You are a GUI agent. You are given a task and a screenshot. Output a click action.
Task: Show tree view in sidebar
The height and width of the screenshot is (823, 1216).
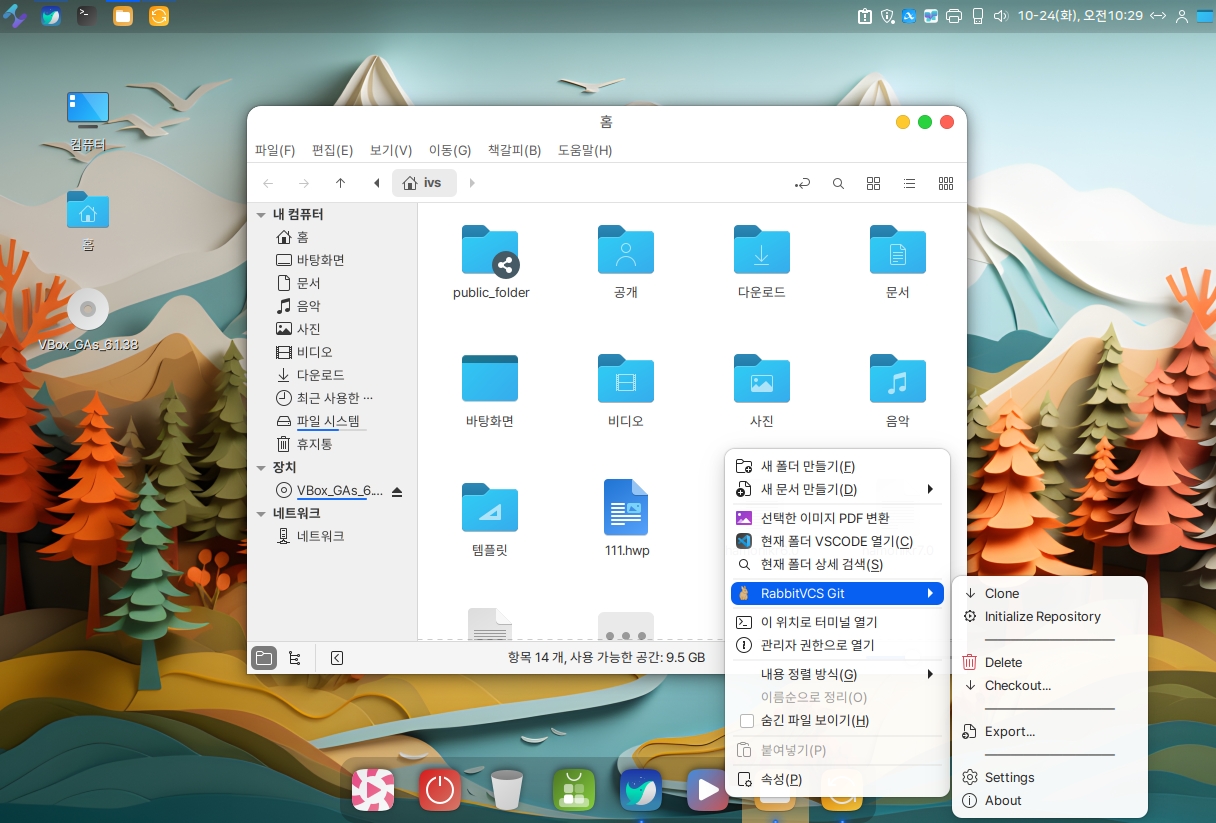click(294, 658)
